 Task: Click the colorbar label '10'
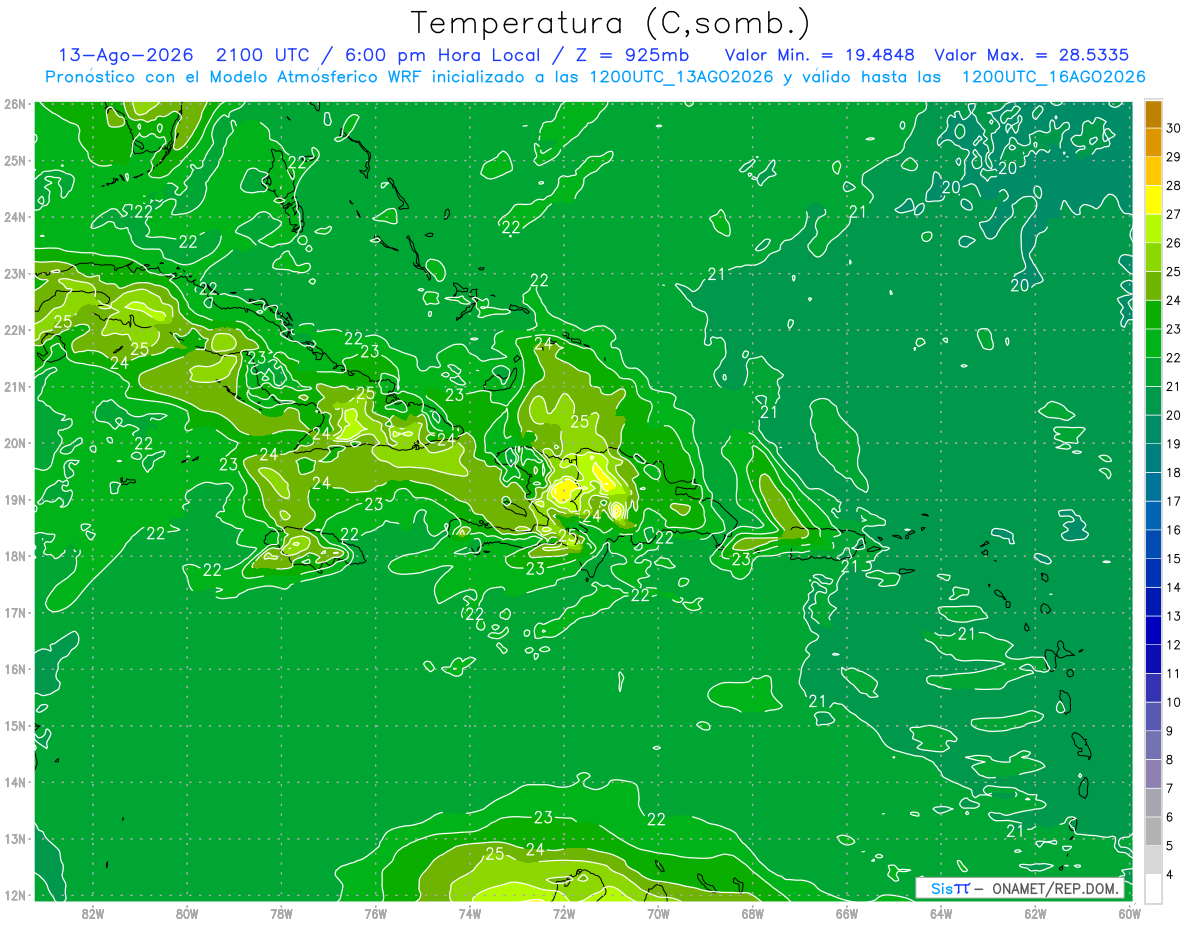(x=1173, y=702)
